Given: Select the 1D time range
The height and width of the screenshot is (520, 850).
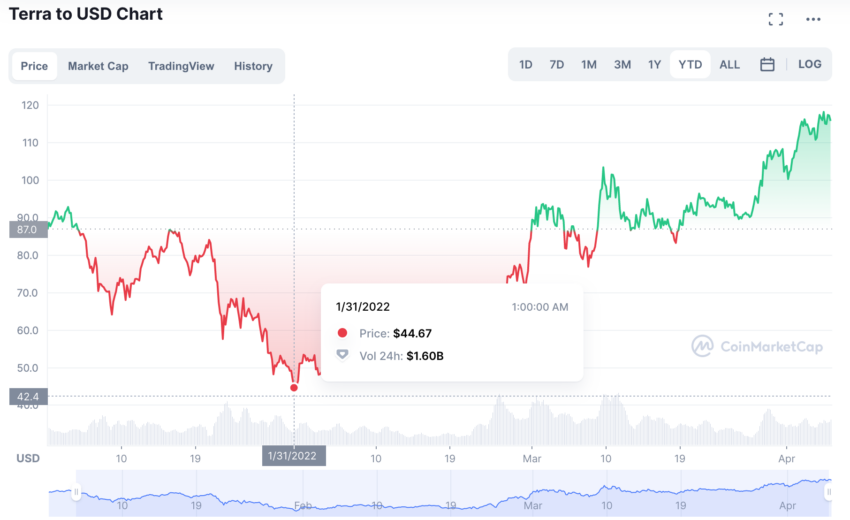Looking at the screenshot, I should point(526,65).
